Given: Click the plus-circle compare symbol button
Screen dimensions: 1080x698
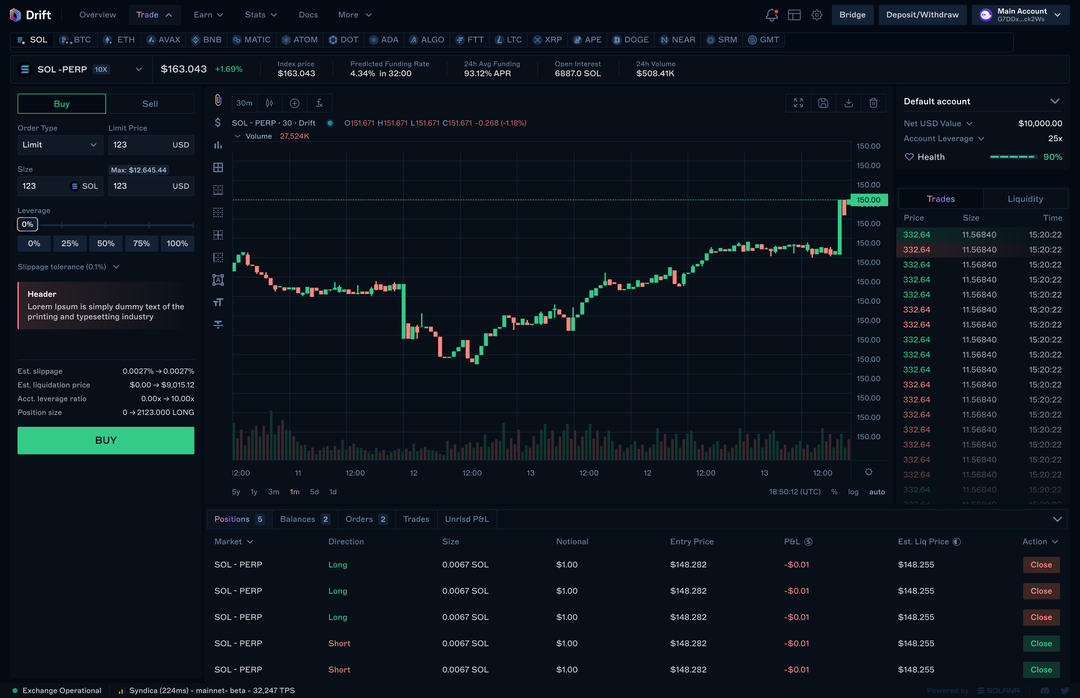Looking at the screenshot, I should [294, 103].
